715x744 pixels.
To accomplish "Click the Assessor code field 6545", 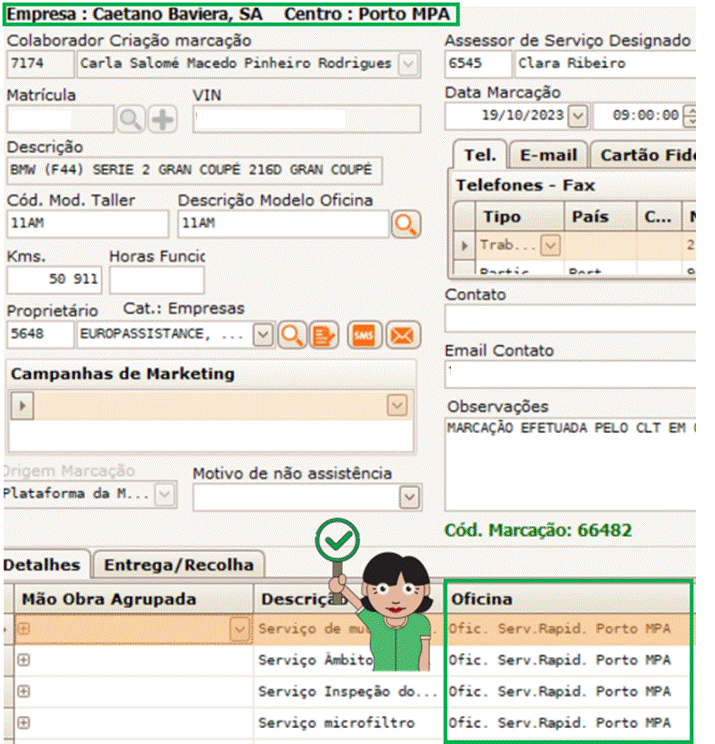I will [x=478, y=64].
